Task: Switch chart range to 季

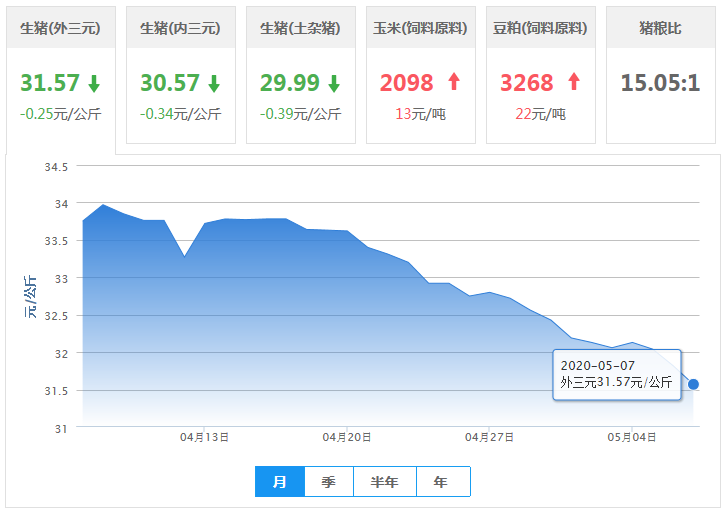Action: pos(329,482)
